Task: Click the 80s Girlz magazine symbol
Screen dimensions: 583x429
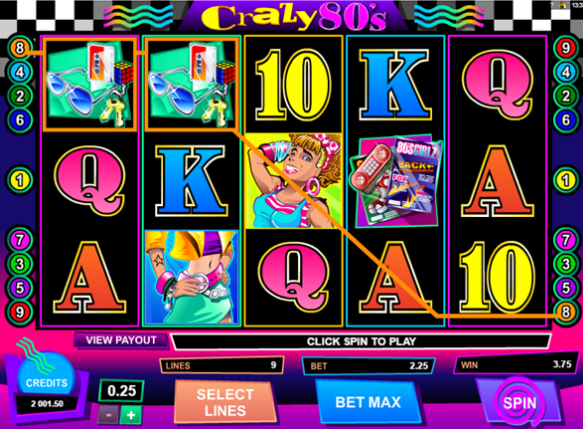Action: (x=396, y=181)
